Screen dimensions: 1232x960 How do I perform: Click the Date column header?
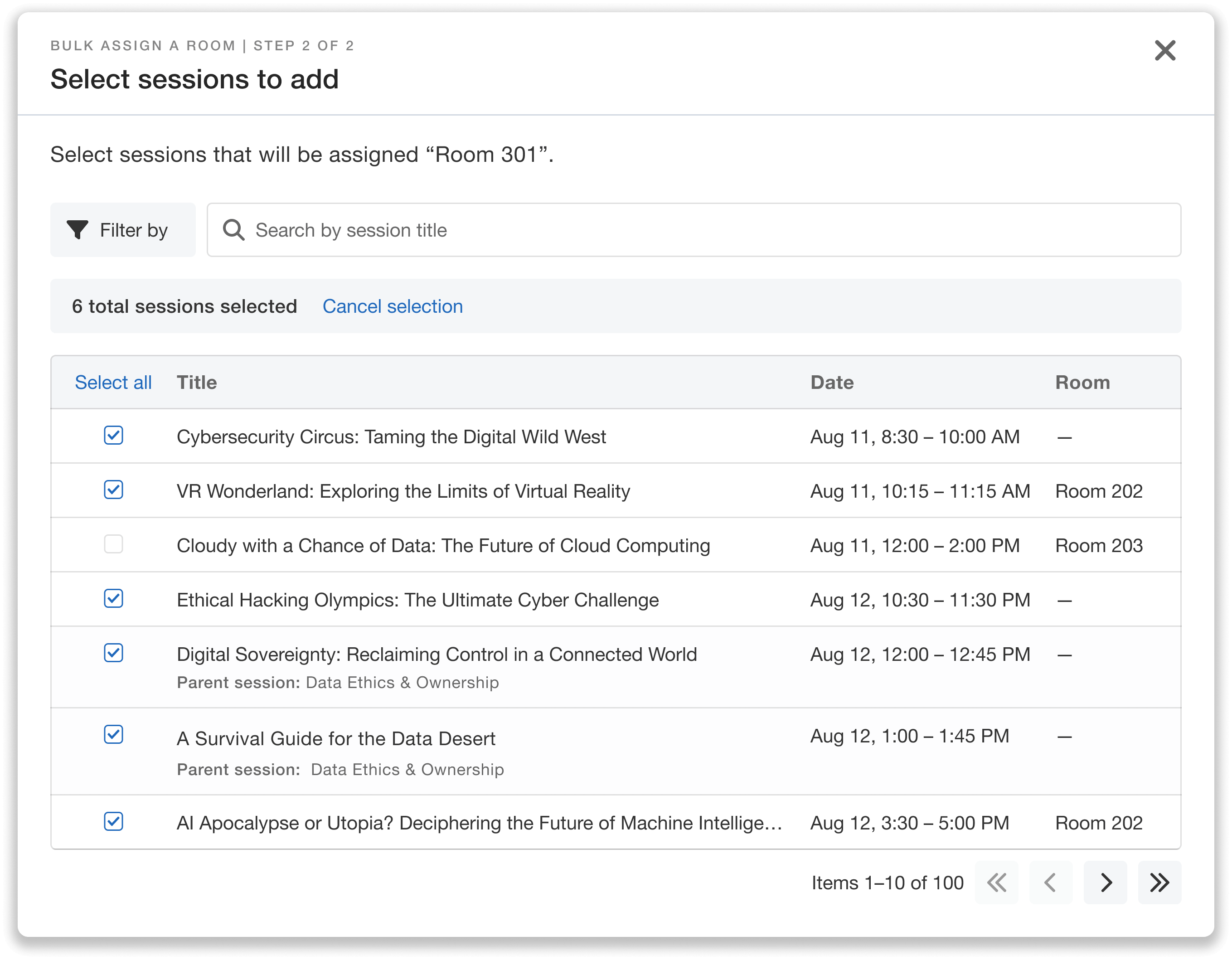tap(832, 382)
